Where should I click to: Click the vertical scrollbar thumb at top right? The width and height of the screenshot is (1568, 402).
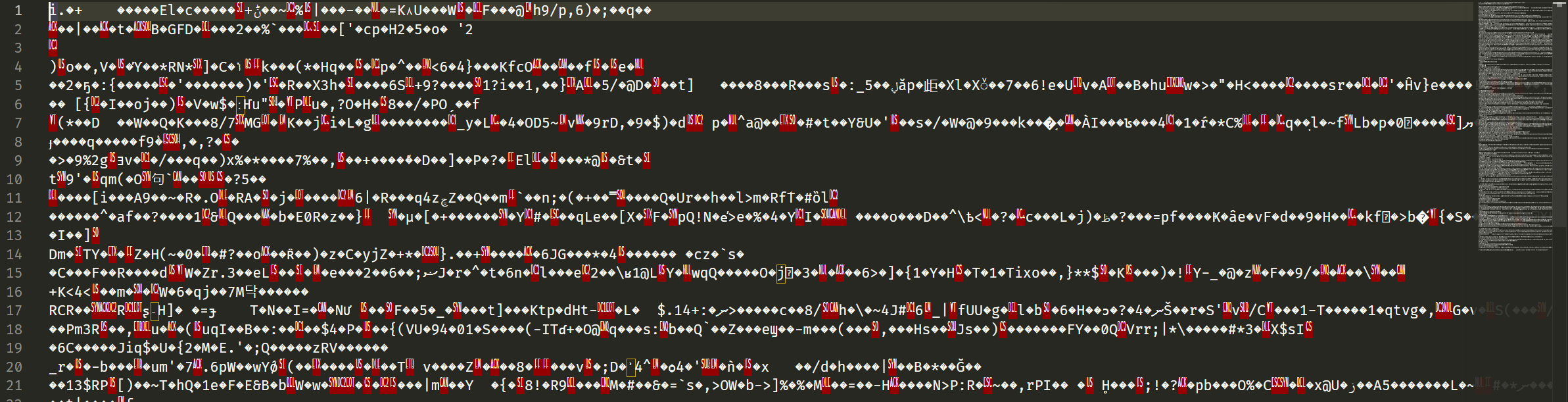[x=1561, y=5]
